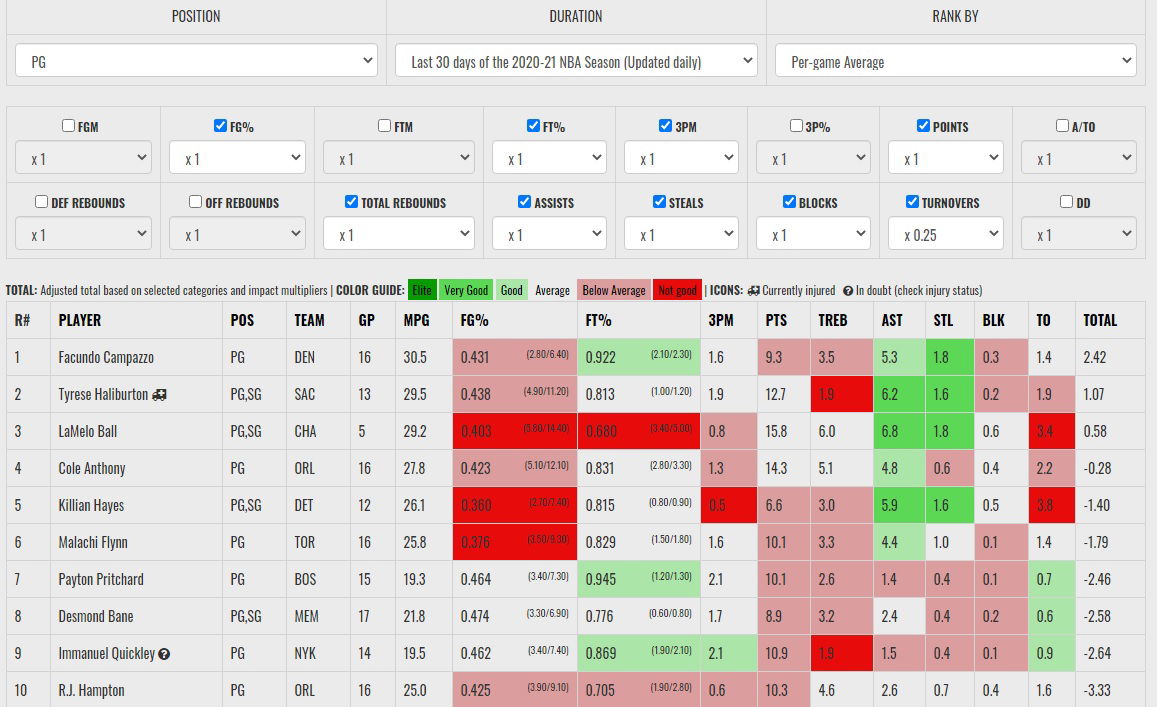This screenshot has width=1157, height=707.
Task: Open Payton Pritchard's player link
Action: [101, 579]
